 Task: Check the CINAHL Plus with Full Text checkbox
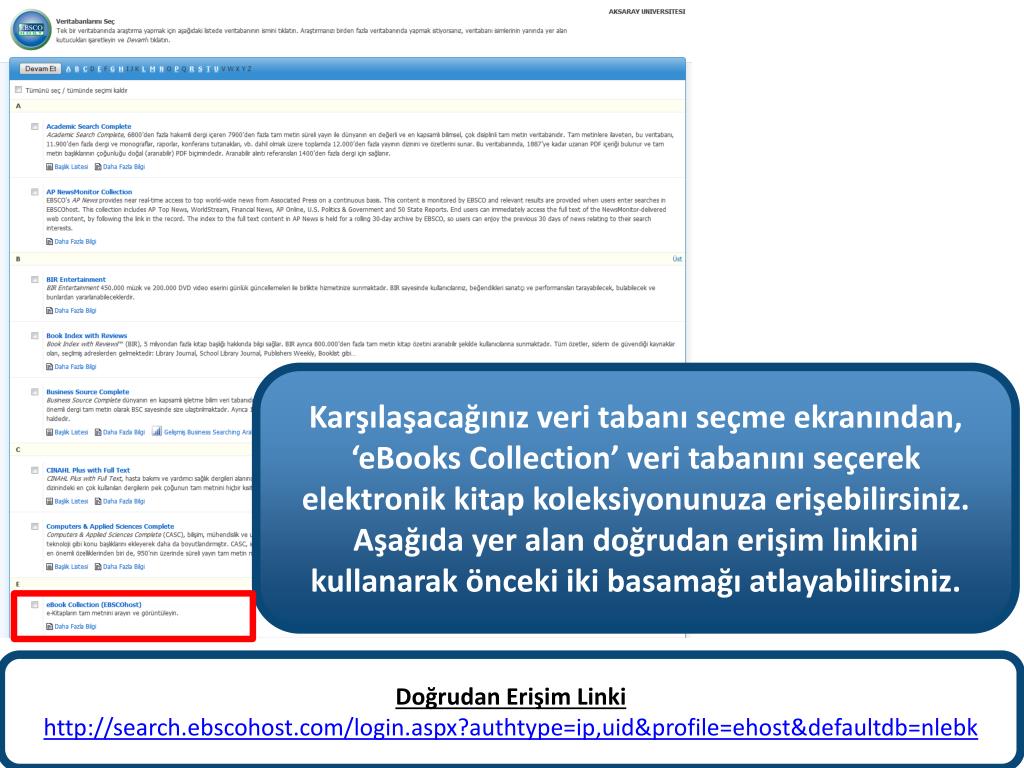point(35,470)
